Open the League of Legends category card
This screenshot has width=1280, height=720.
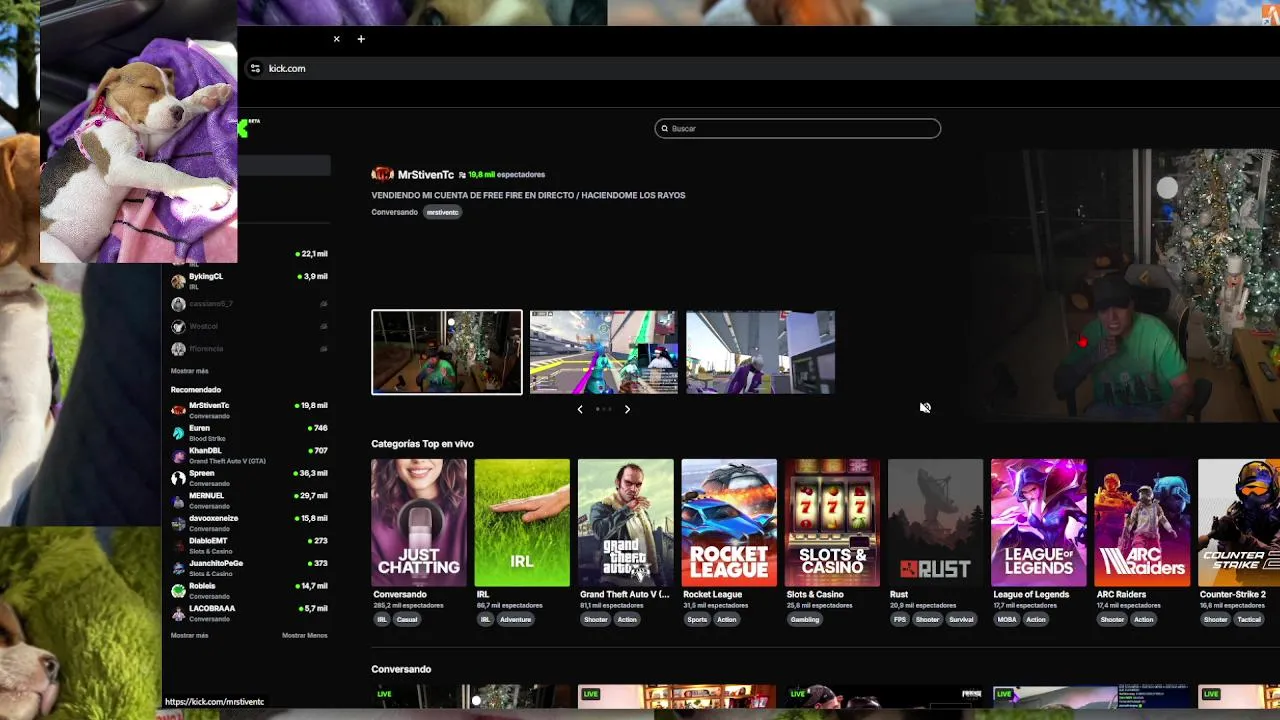tap(1038, 522)
